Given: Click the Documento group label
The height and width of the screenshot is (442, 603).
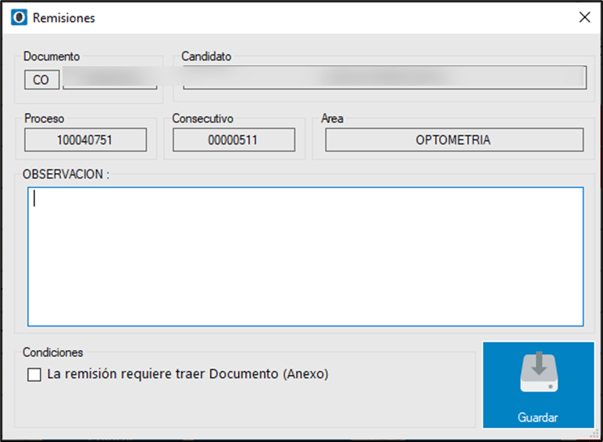Looking at the screenshot, I should click(x=52, y=57).
